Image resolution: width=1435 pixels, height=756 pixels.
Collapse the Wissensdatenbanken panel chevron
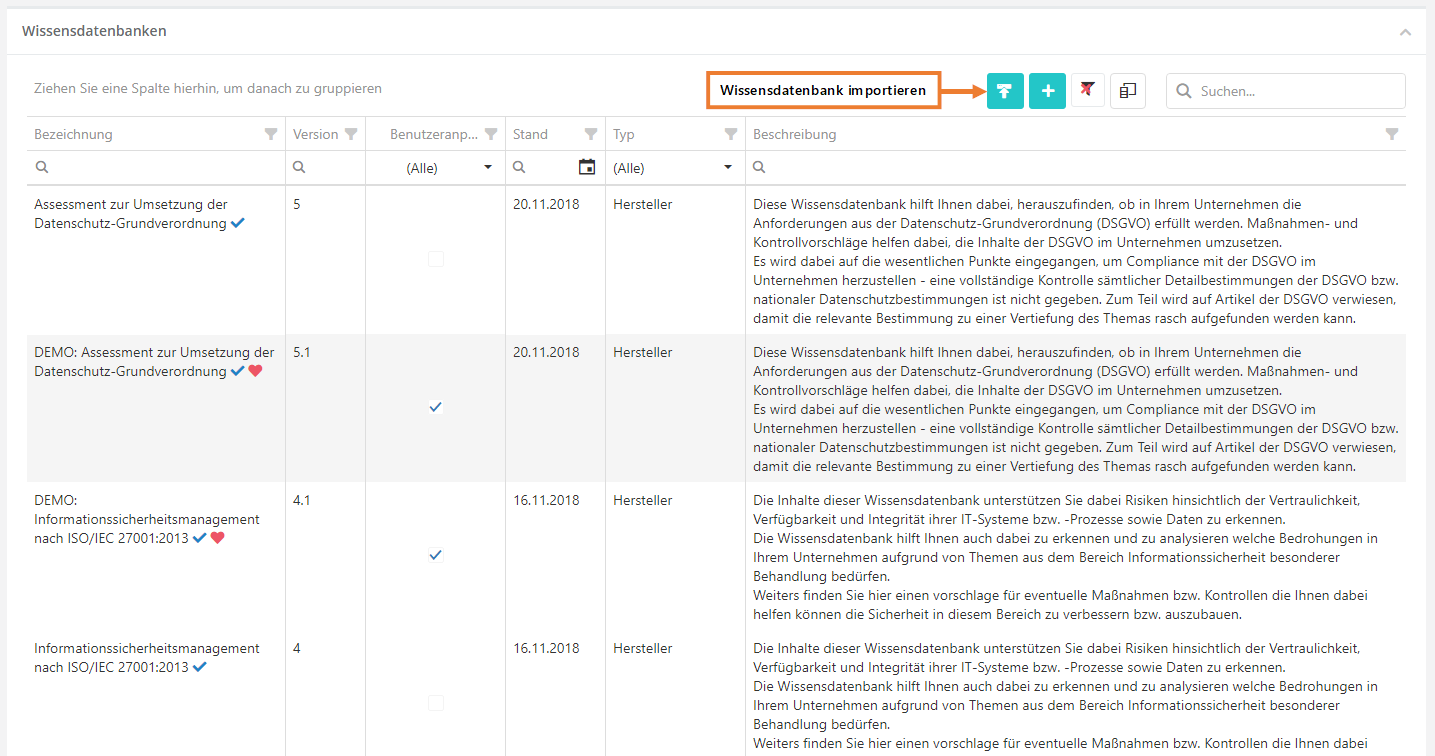1405,32
